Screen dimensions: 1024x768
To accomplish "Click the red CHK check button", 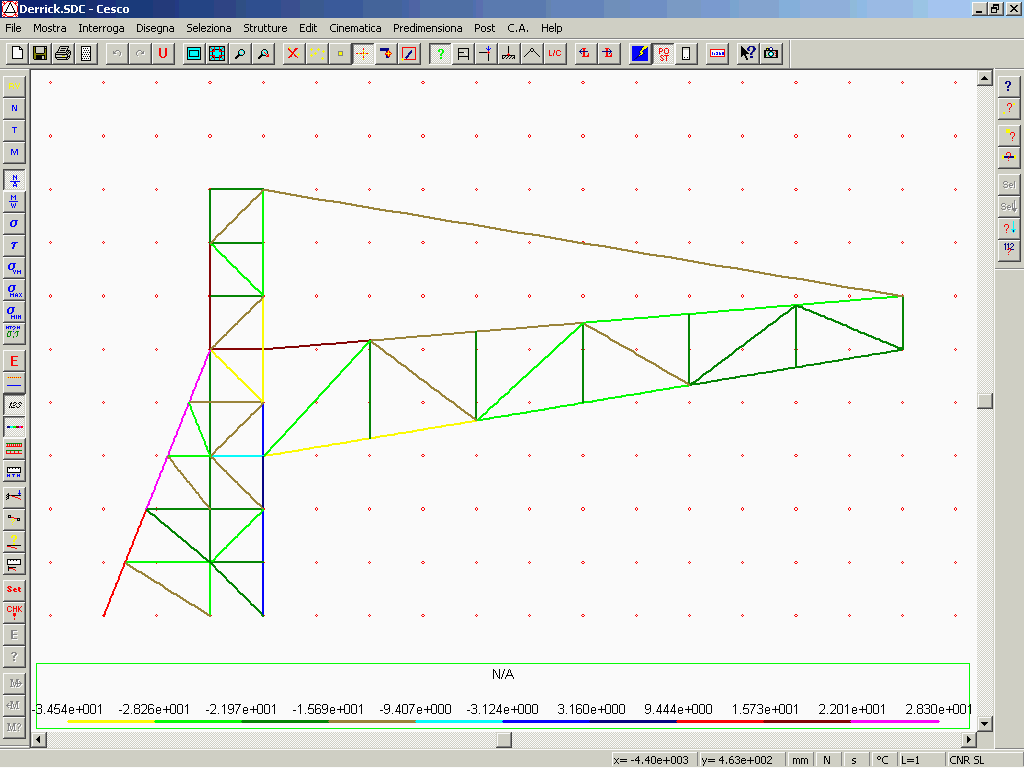I will click(14, 611).
